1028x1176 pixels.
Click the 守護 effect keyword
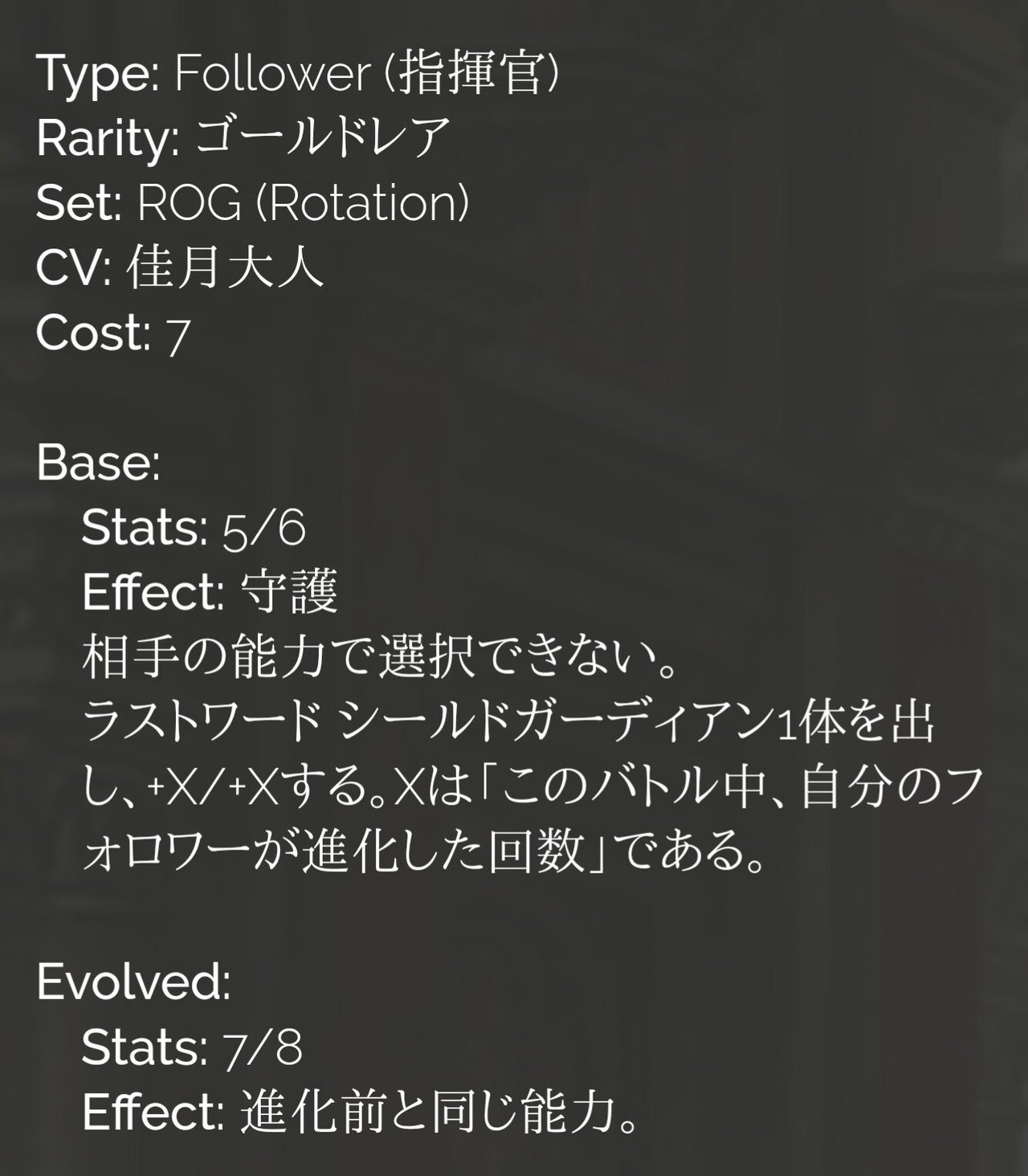coord(288,594)
